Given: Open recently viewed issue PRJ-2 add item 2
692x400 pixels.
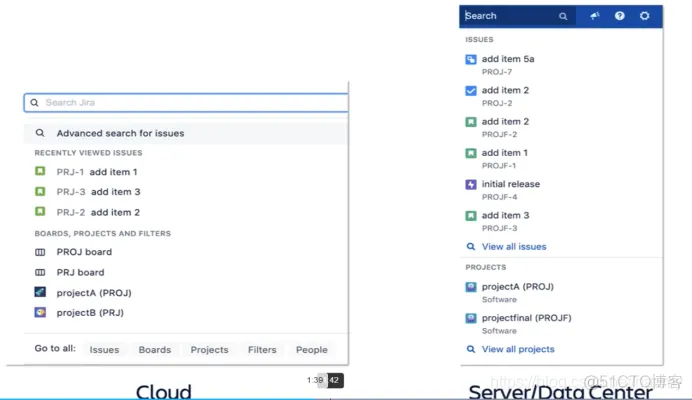Looking at the screenshot, I should [98, 212].
